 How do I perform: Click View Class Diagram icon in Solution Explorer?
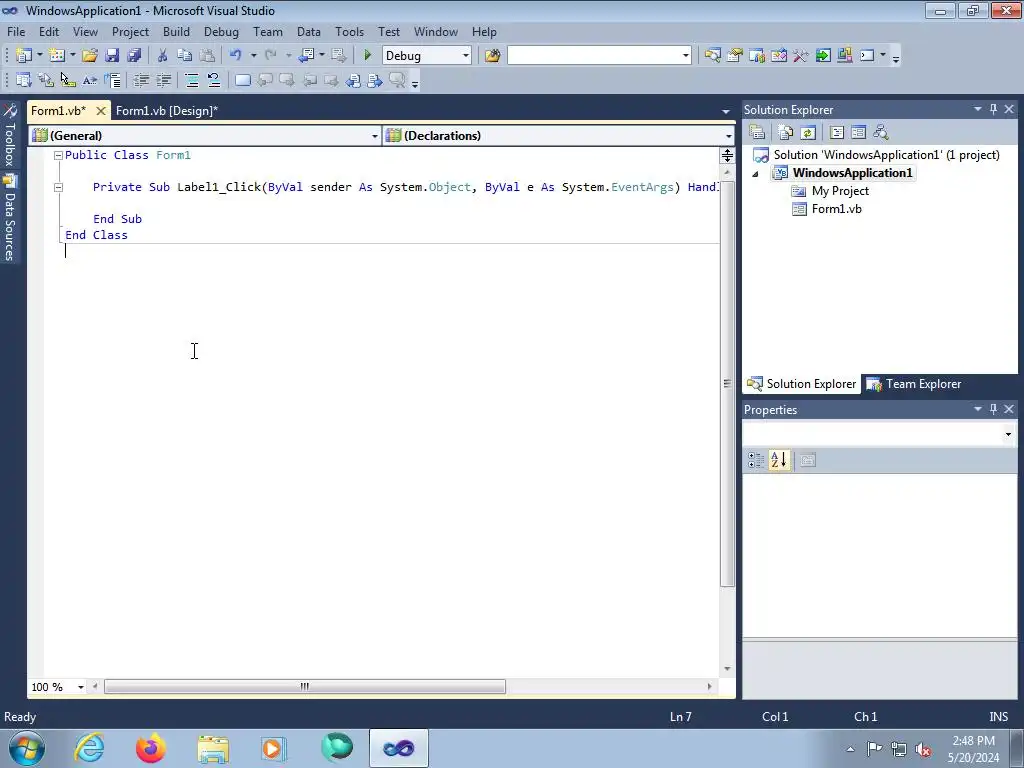tap(881, 133)
